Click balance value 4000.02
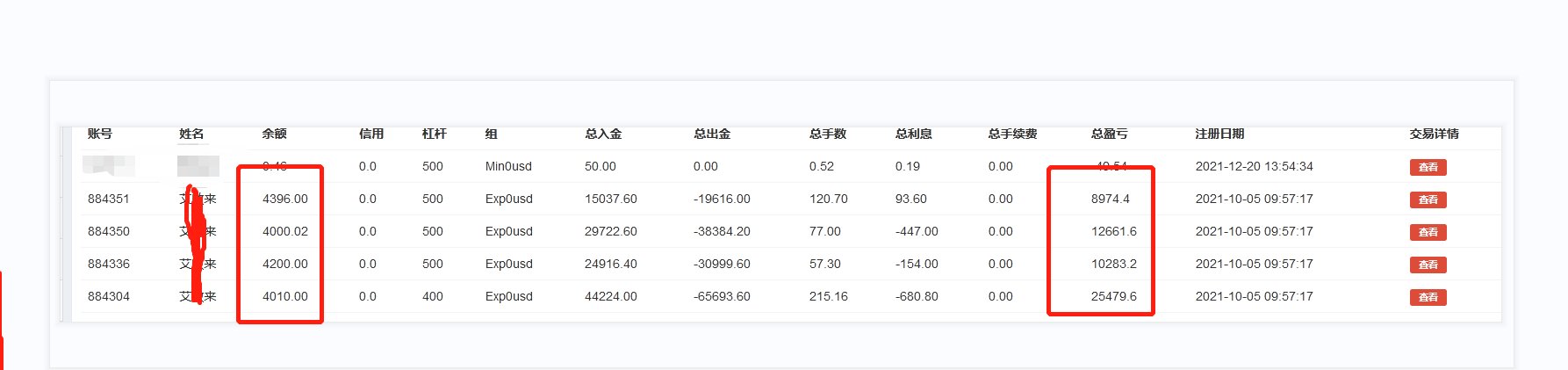Screen dimensions: 1568x370 pyautogui.click(x=285, y=231)
